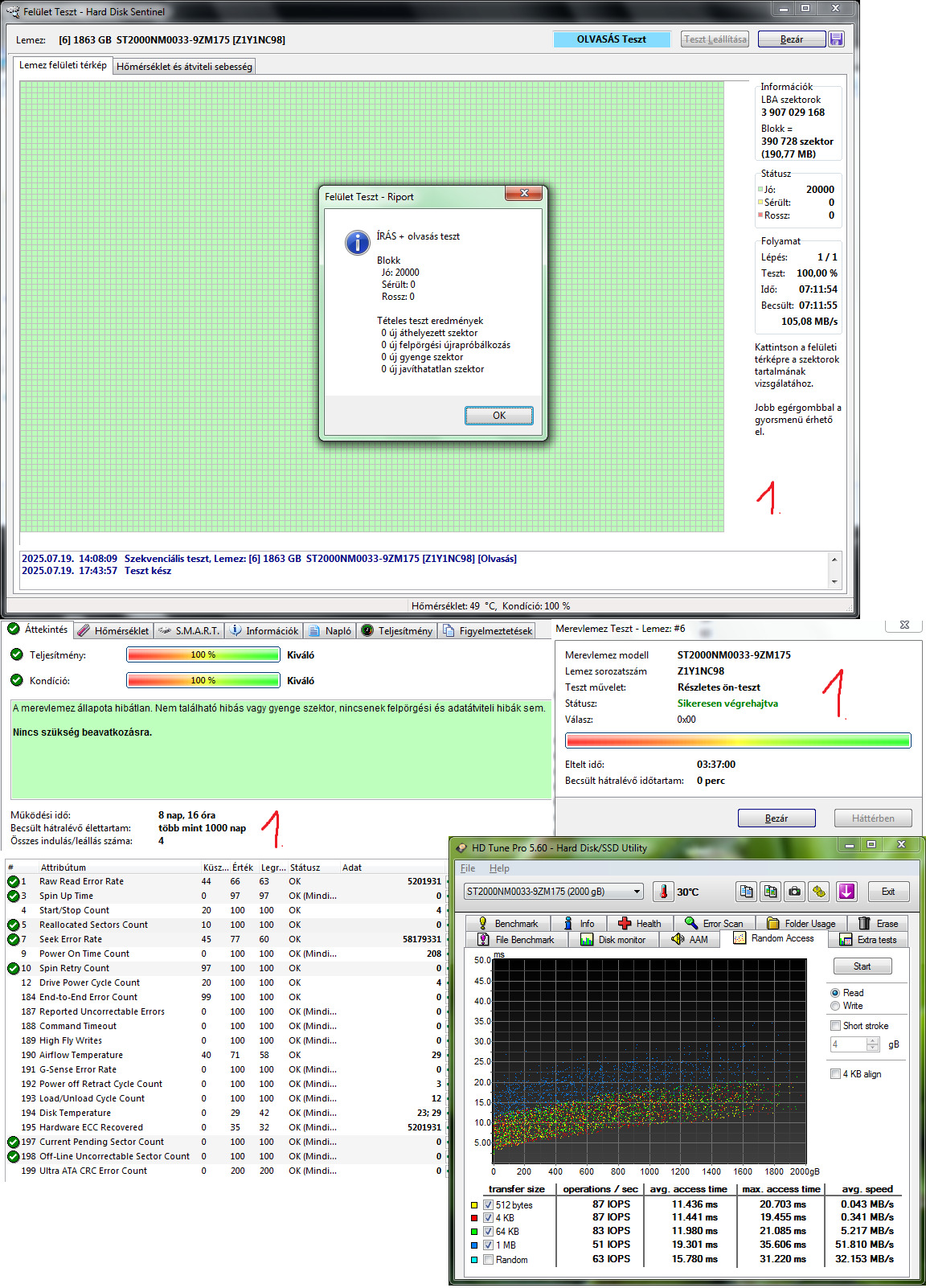The height and width of the screenshot is (1288, 926).
Task: Increase the short stroke gB spinner
Action: click(x=873, y=1040)
